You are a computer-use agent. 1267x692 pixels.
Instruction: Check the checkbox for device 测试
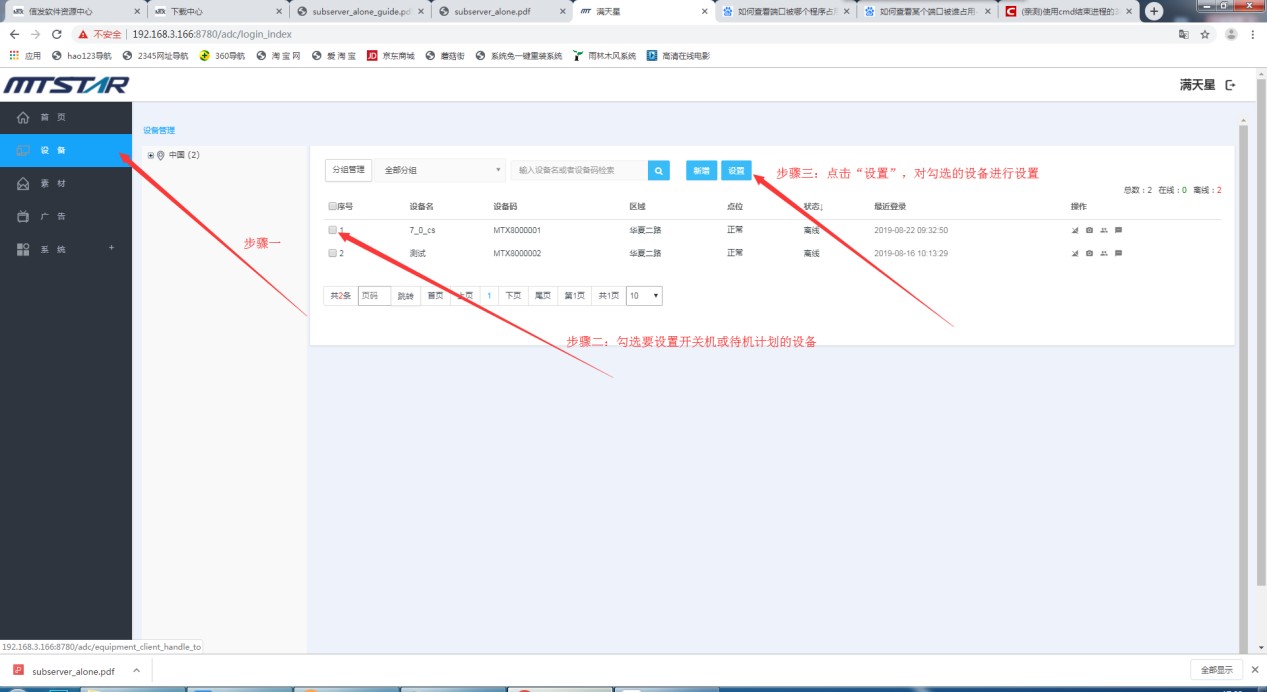[x=331, y=253]
